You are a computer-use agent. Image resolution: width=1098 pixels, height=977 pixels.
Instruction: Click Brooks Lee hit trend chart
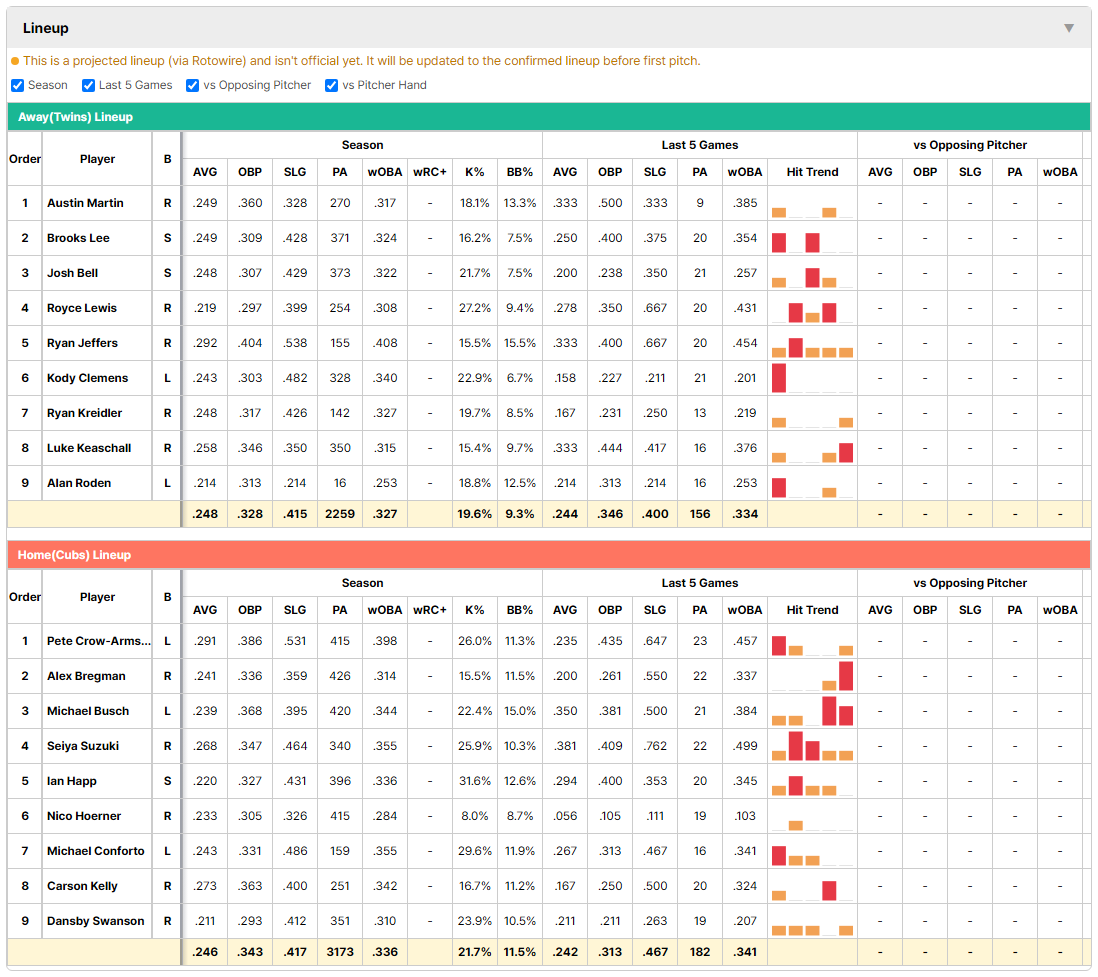pos(812,238)
